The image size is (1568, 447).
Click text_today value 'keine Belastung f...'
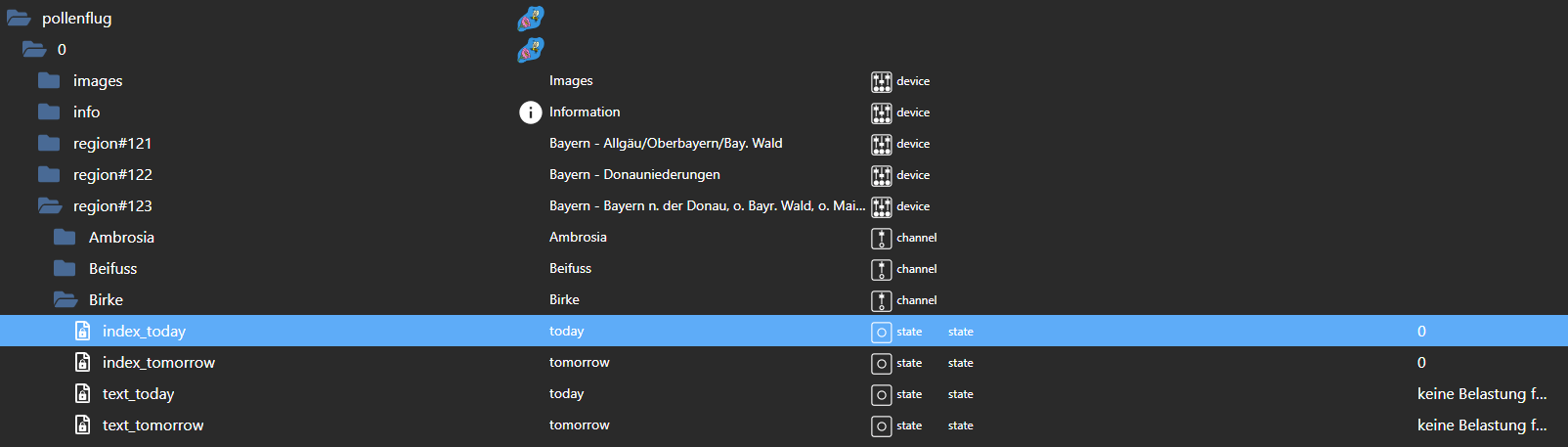click(x=1481, y=394)
